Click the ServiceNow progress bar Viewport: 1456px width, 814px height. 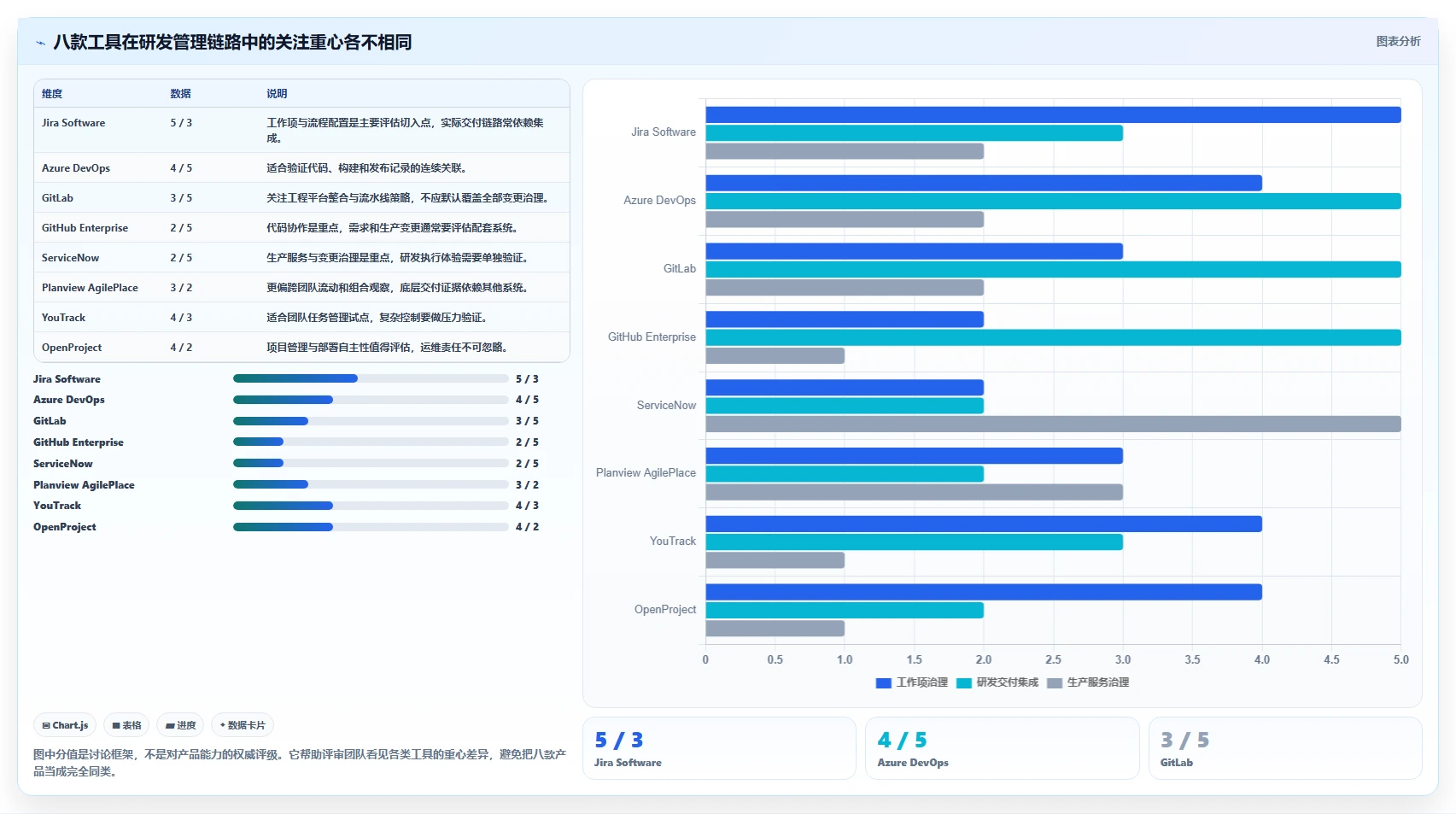(371, 464)
